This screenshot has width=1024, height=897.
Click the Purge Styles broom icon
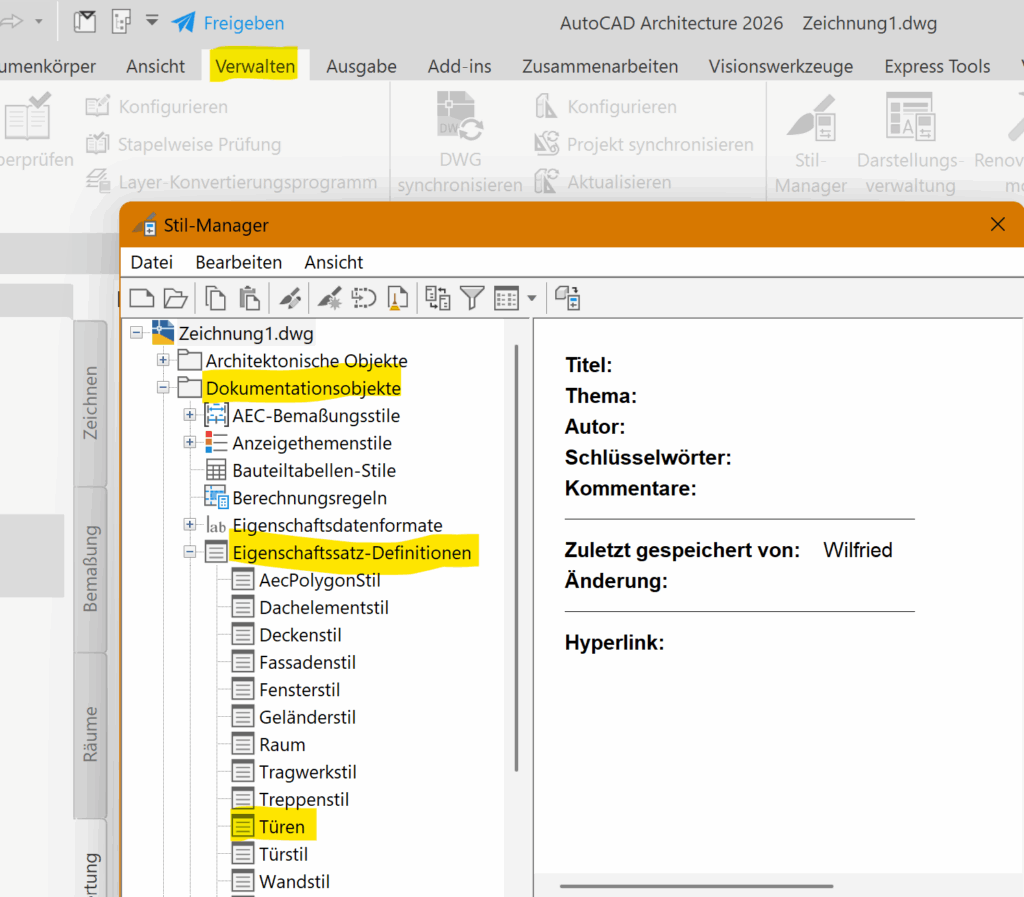pos(397,297)
